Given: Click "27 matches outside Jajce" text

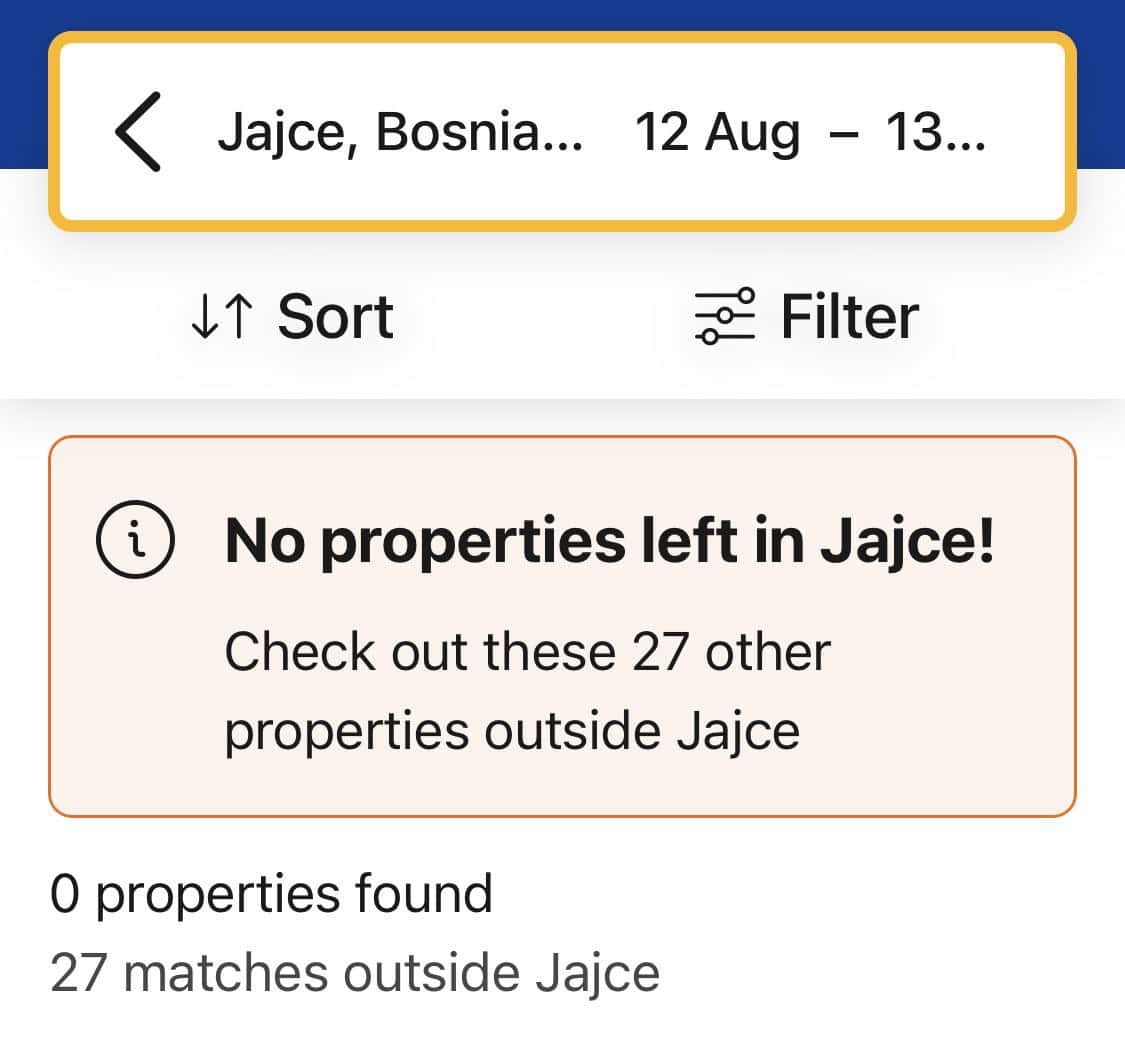Looking at the screenshot, I should pyautogui.click(x=354, y=973).
